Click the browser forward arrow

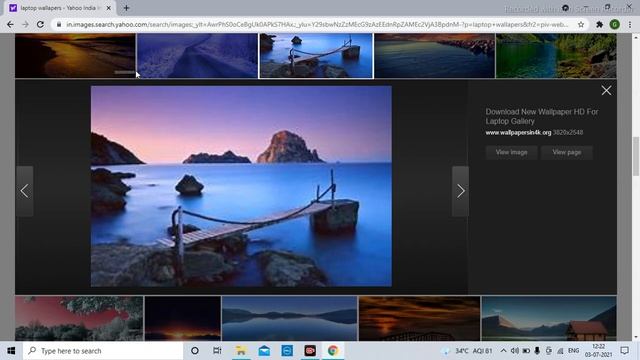pos(25,24)
